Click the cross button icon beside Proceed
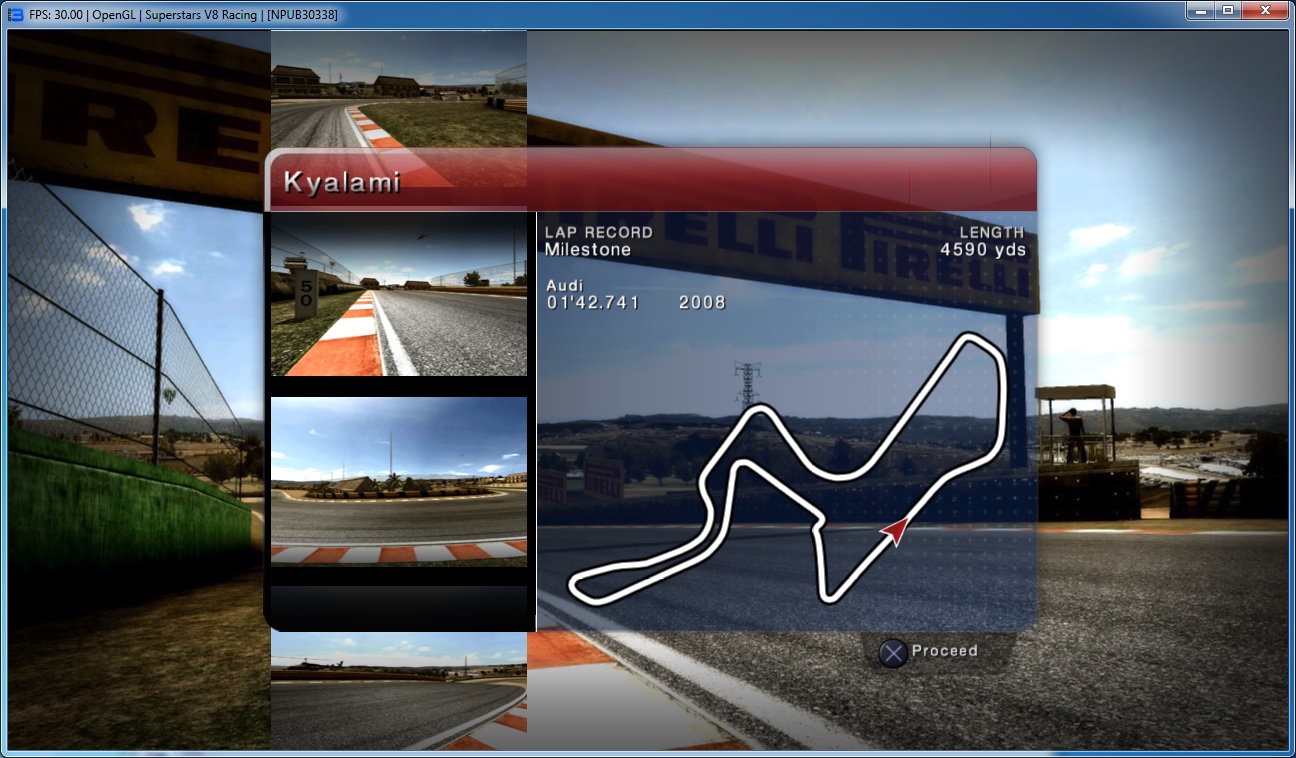 pos(893,653)
